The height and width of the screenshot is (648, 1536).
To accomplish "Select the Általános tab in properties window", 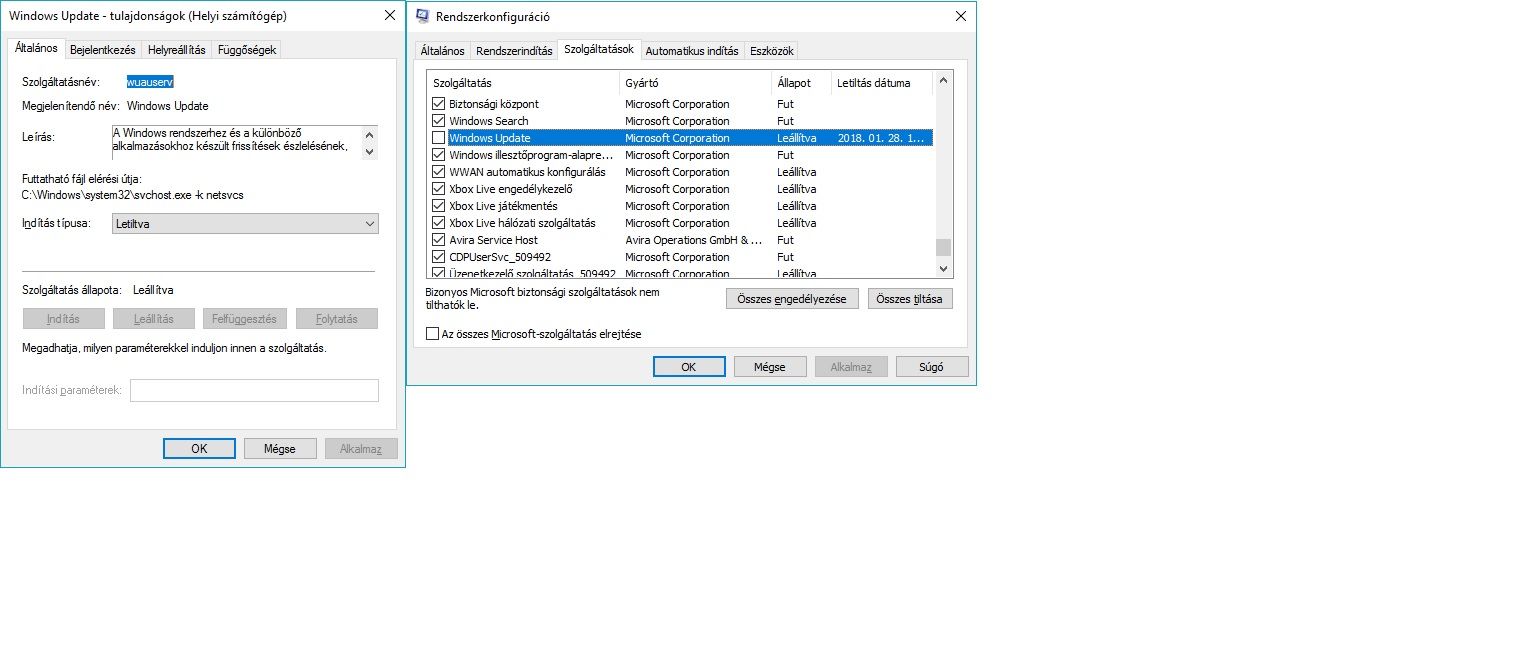I will (36, 48).
